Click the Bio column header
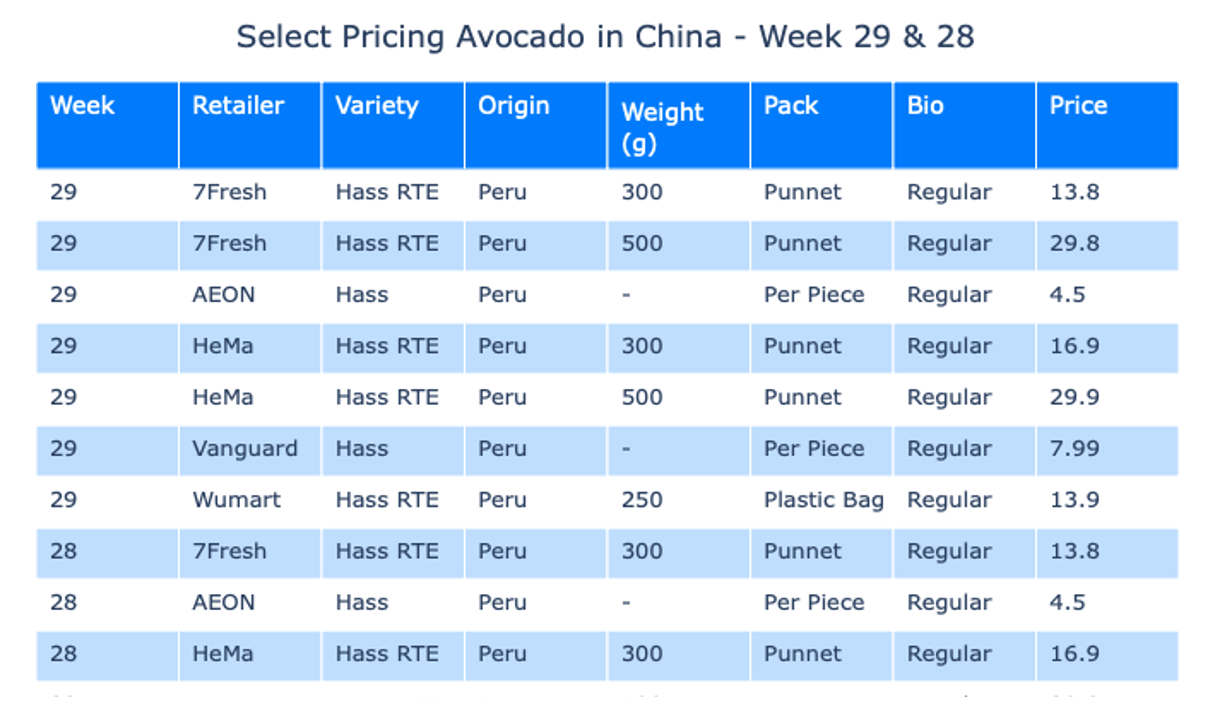 point(965,126)
